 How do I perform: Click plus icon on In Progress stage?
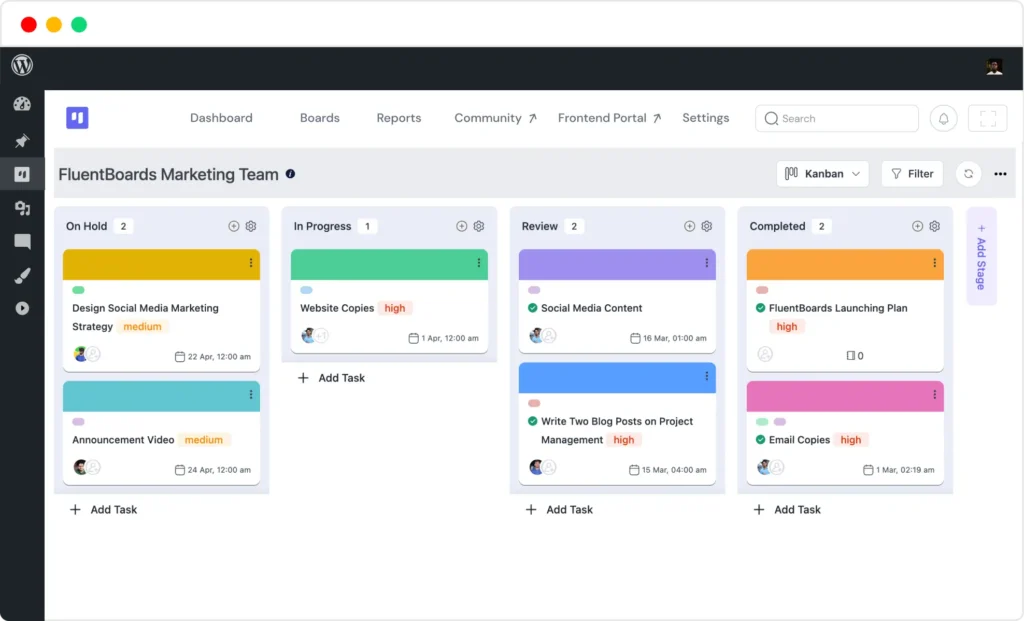point(462,226)
